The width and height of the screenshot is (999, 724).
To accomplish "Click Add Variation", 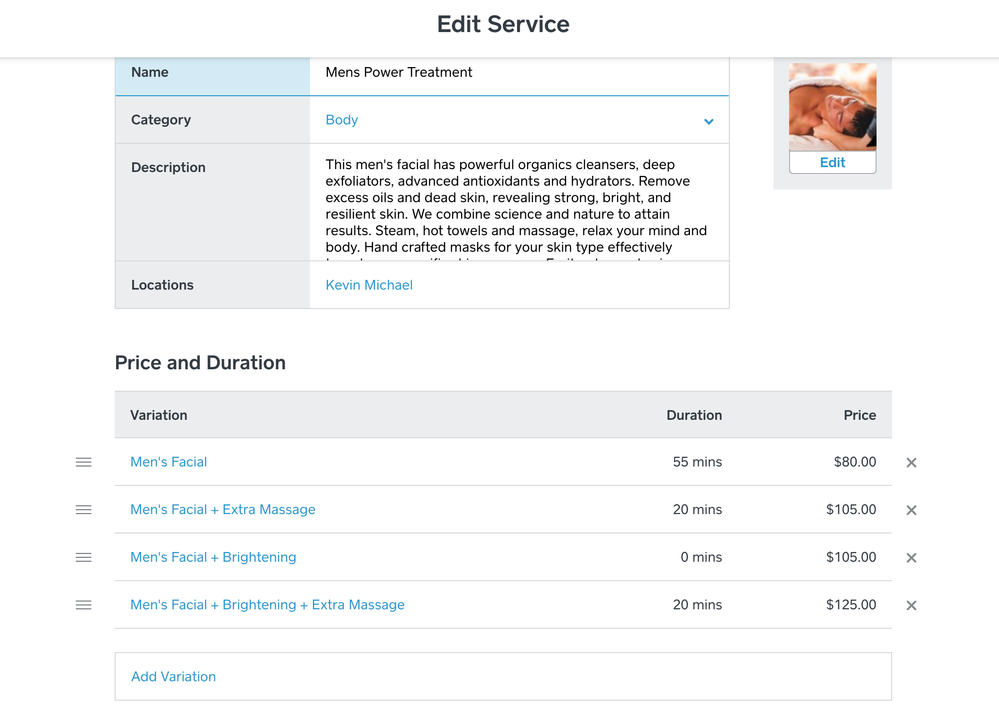I will pyautogui.click(x=174, y=677).
